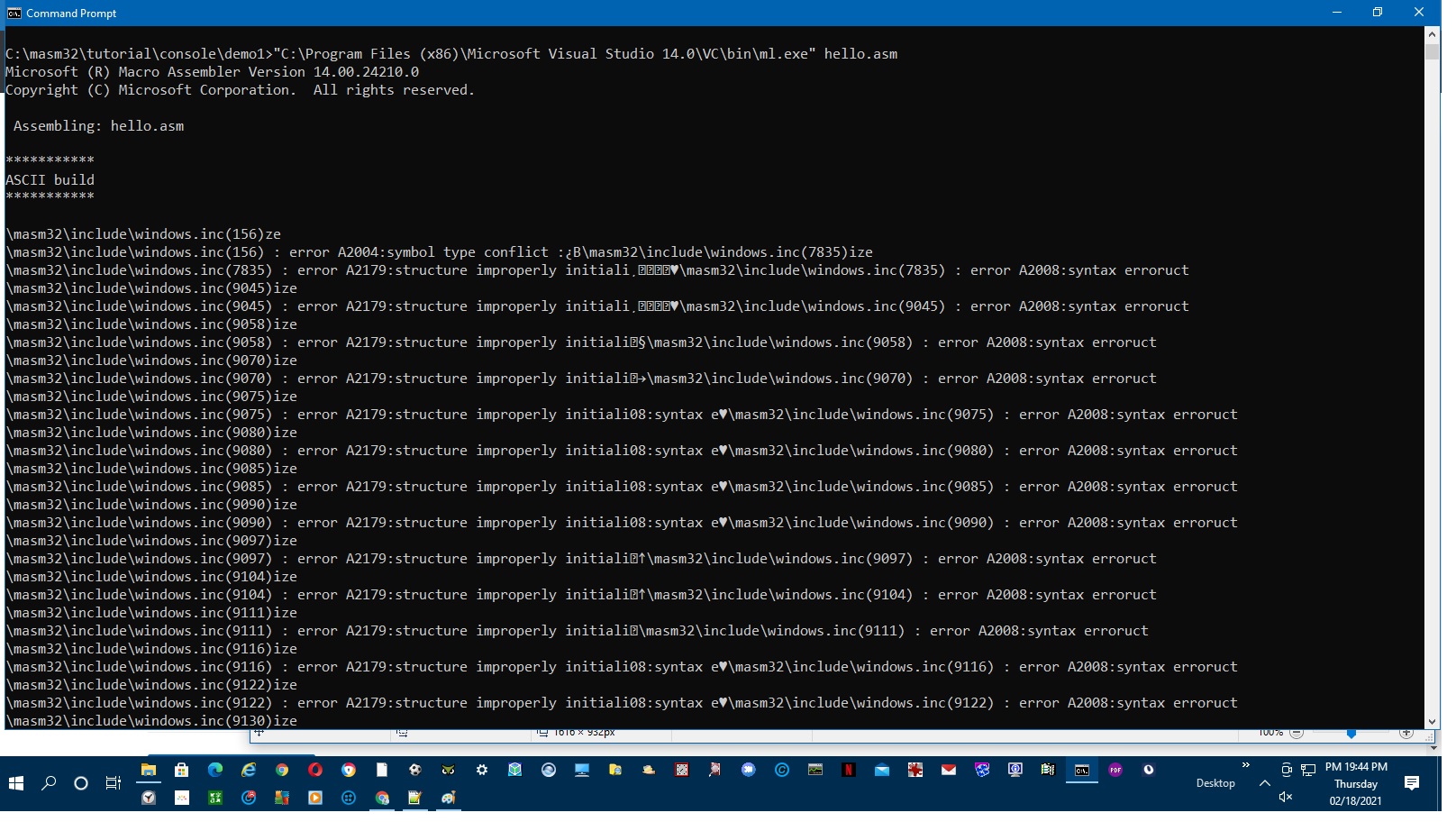Click the "windows.inc(156)ze" output line
The width and height of the screenshot is (1456, 840).
click(x=143, y=234)
